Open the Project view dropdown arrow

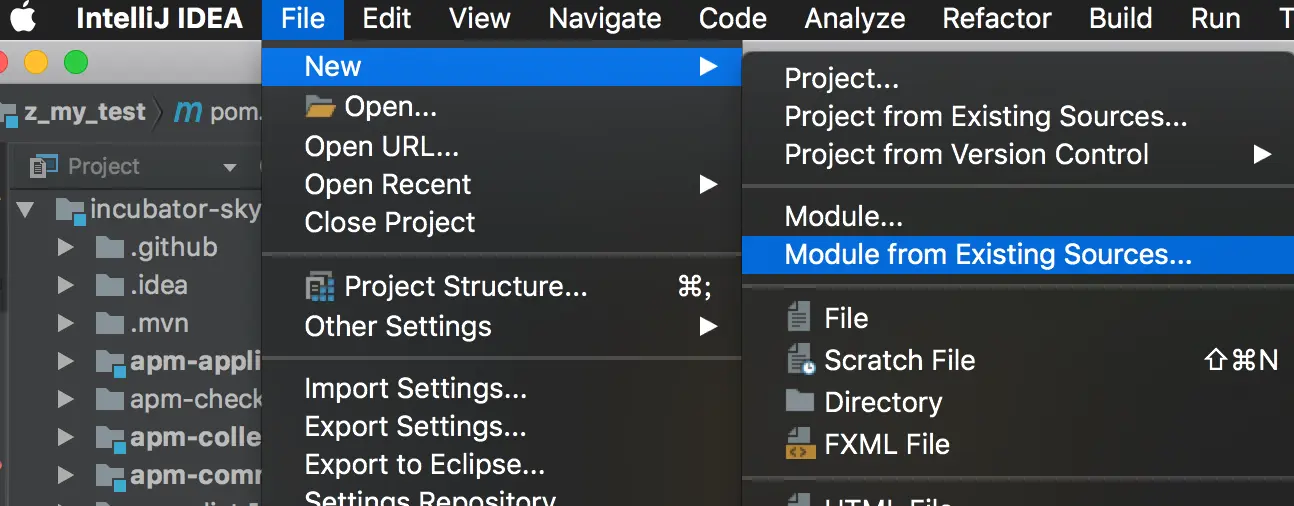point(230,168)
